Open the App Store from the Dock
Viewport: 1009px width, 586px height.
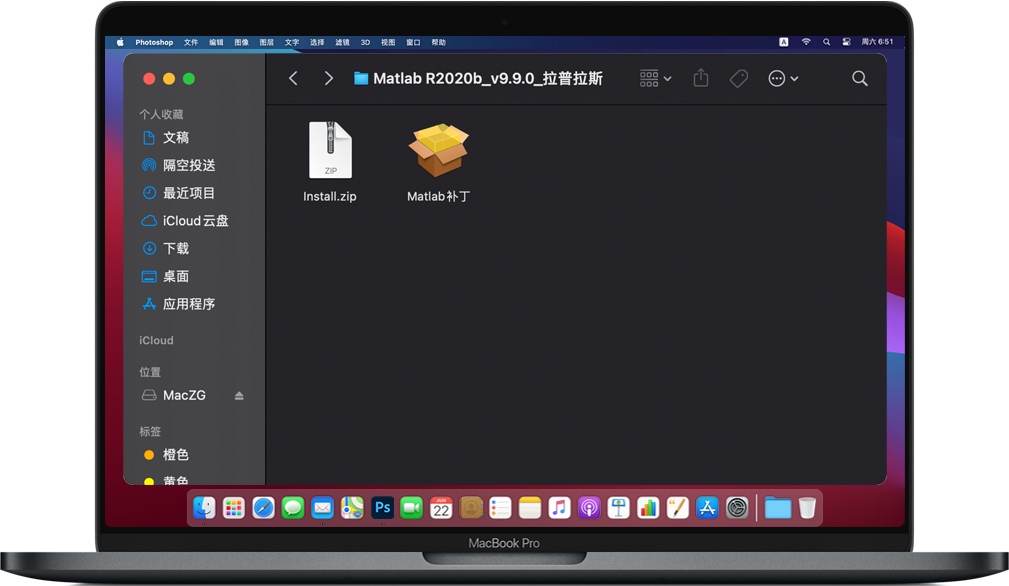click(707, 508)
